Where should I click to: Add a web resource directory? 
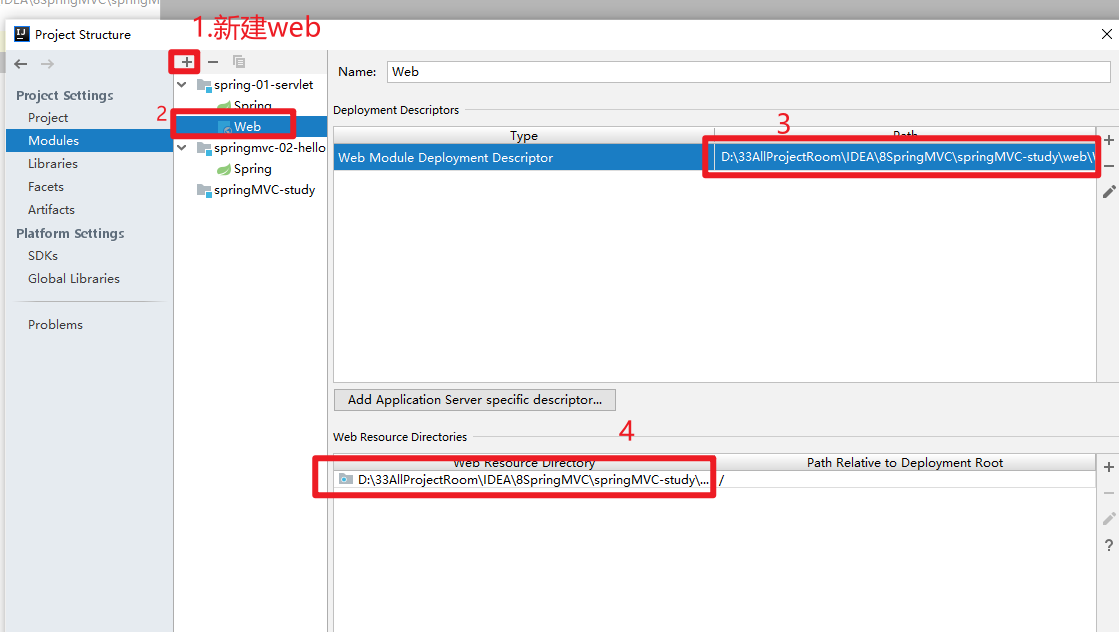point(1109,467)
